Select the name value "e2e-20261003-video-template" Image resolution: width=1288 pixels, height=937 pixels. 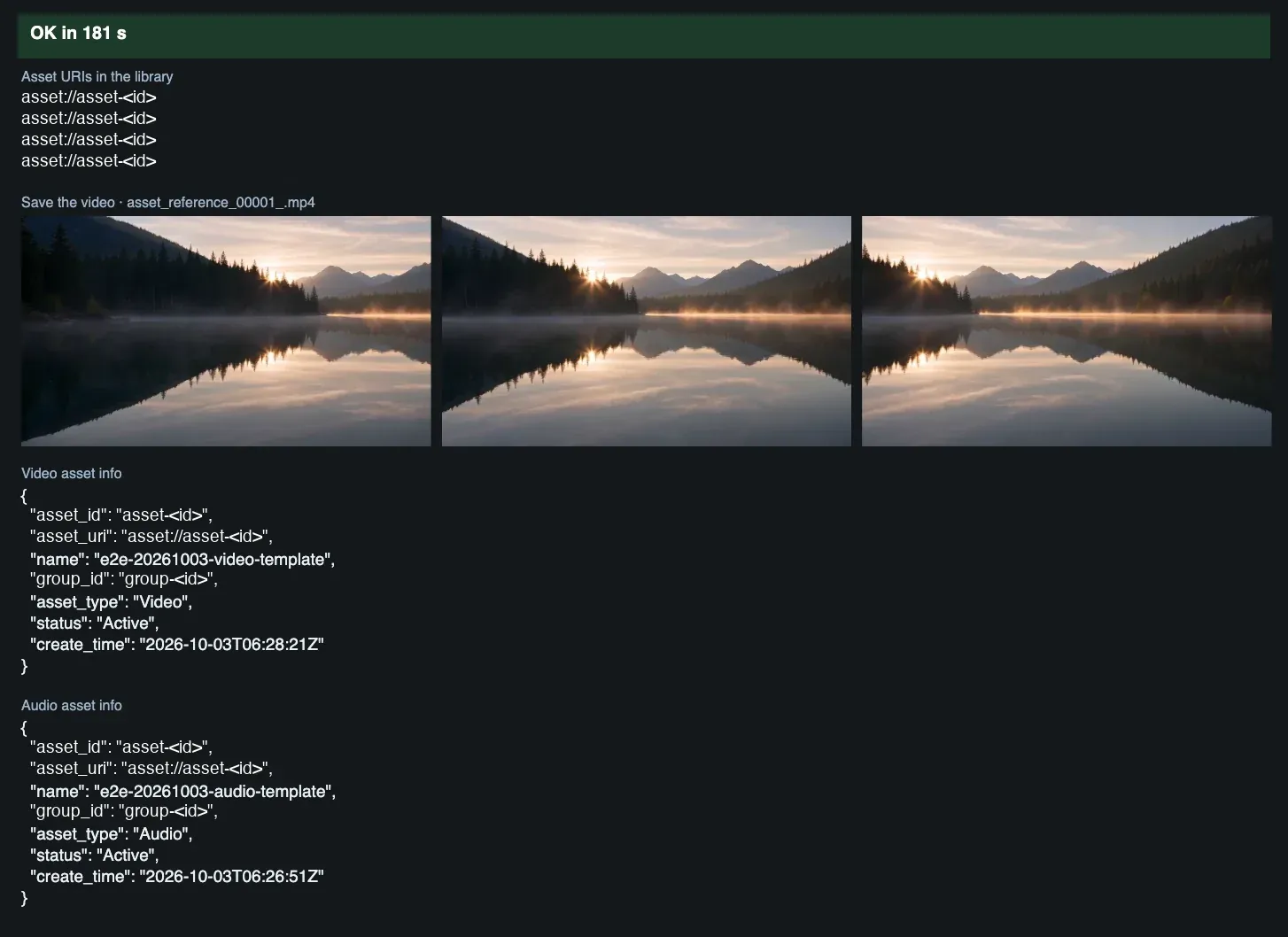tap(213, 560)
